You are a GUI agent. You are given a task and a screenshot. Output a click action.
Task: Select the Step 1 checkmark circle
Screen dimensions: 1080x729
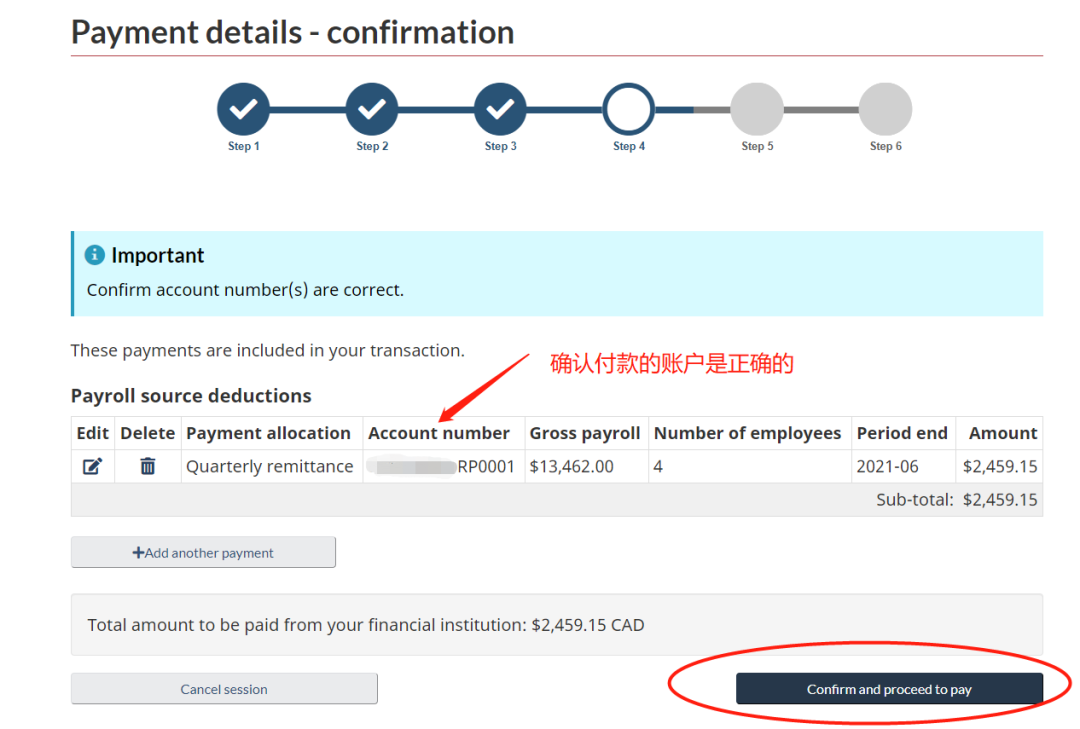pyautogui.click(x=243, y=109)
